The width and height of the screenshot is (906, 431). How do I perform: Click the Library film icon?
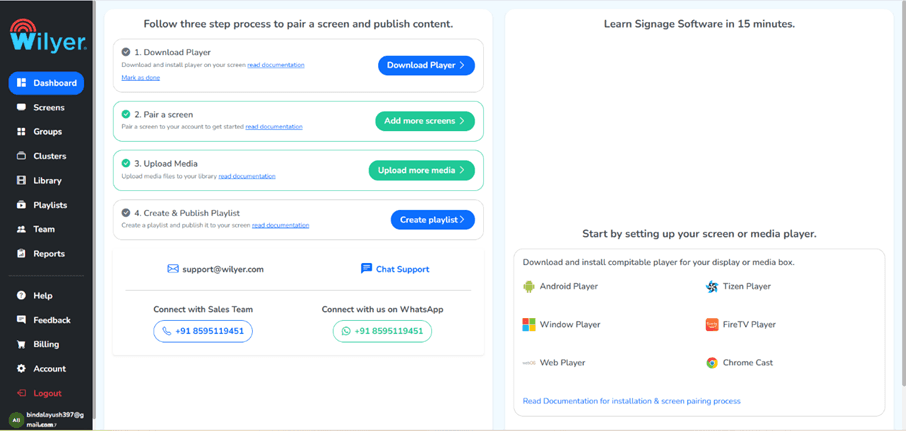click(21, 180)
